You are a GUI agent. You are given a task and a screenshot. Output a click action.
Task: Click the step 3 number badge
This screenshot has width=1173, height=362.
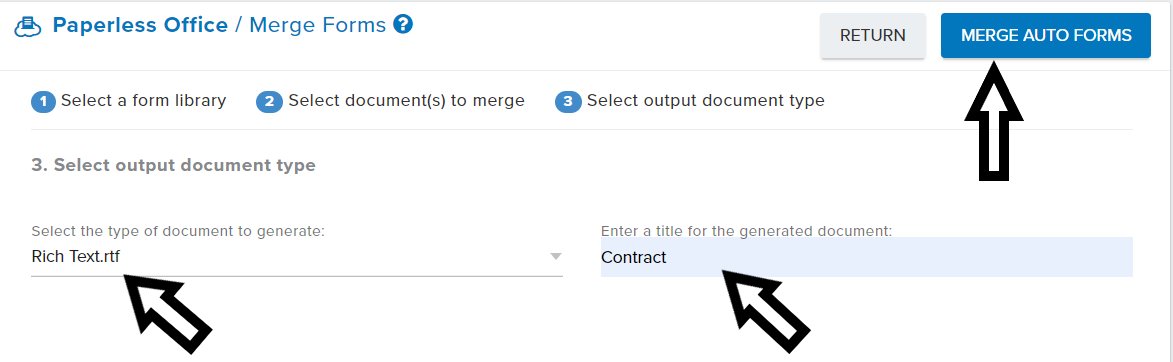[x=568, y=102]
